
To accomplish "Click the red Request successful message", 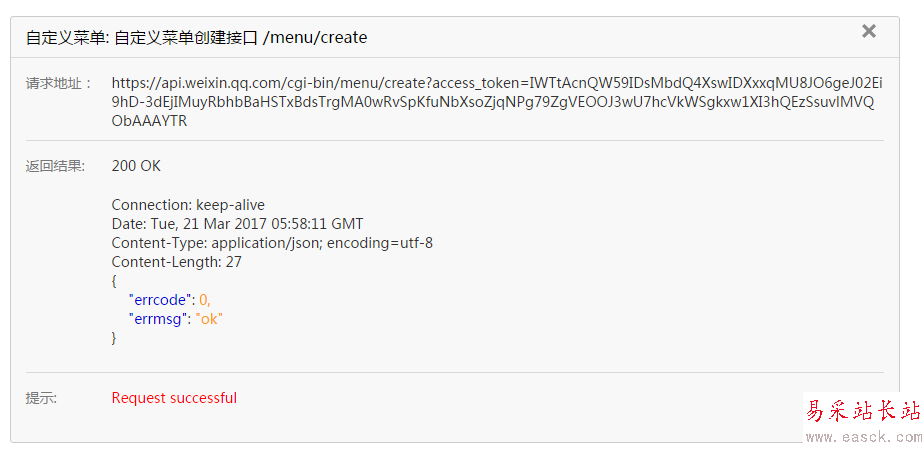I will pyautogui.click(x=174, y=398).
